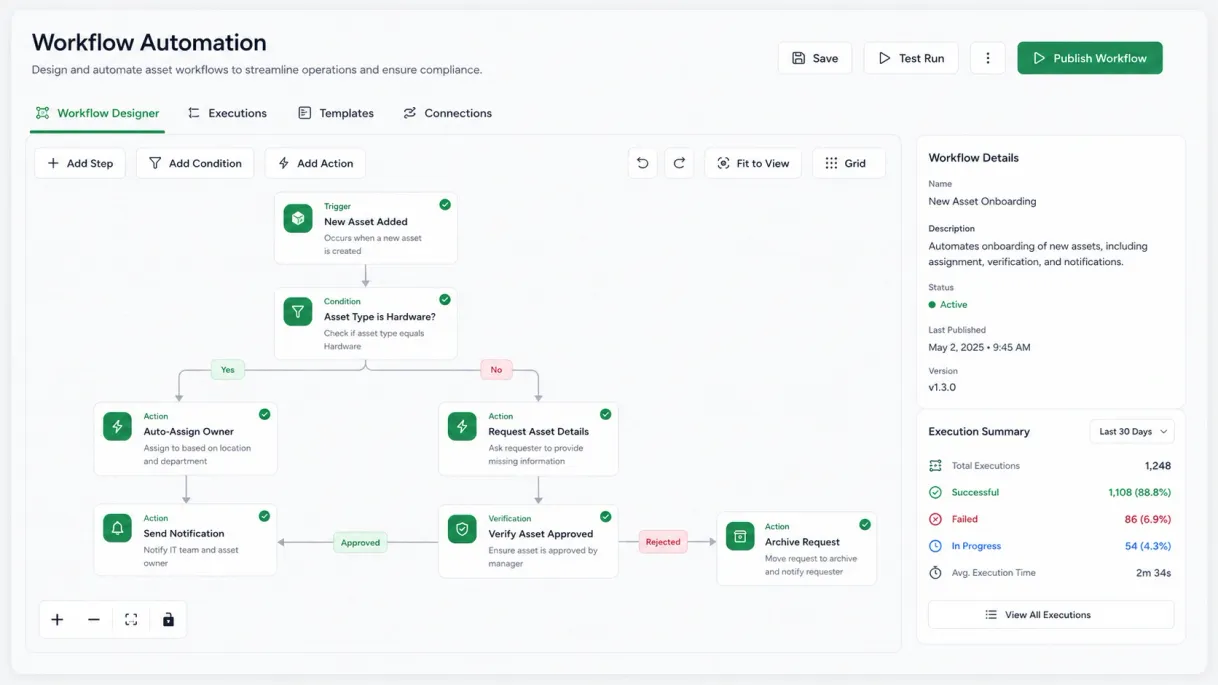Toggle the canvas lock icon

[x=168, y=620]
